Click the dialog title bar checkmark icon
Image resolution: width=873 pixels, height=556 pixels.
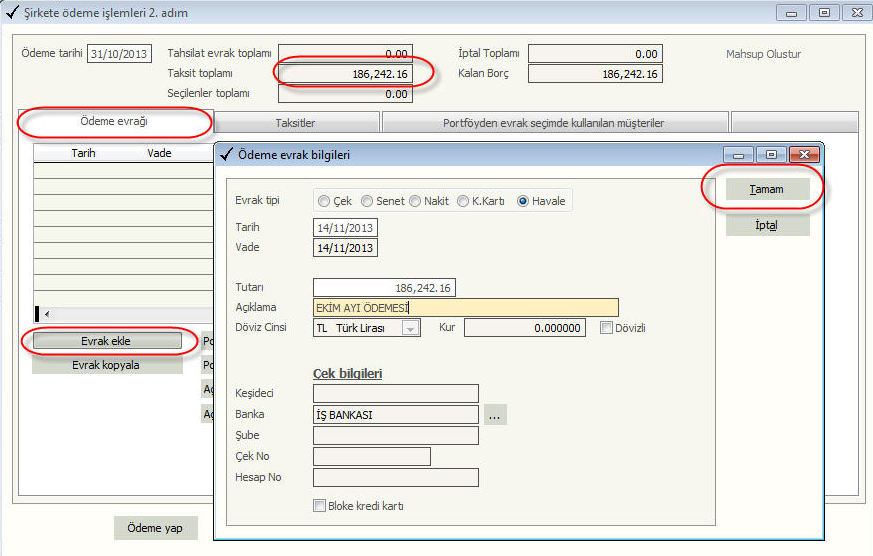click(x=226, y=155)
